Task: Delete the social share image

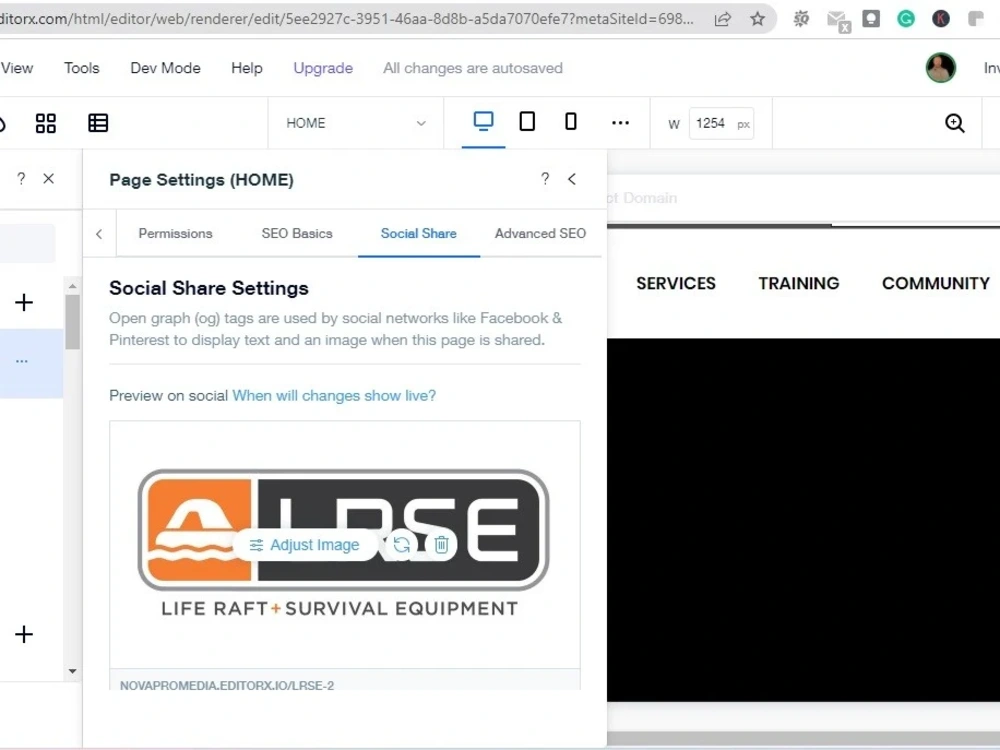Action: (441, 545)
